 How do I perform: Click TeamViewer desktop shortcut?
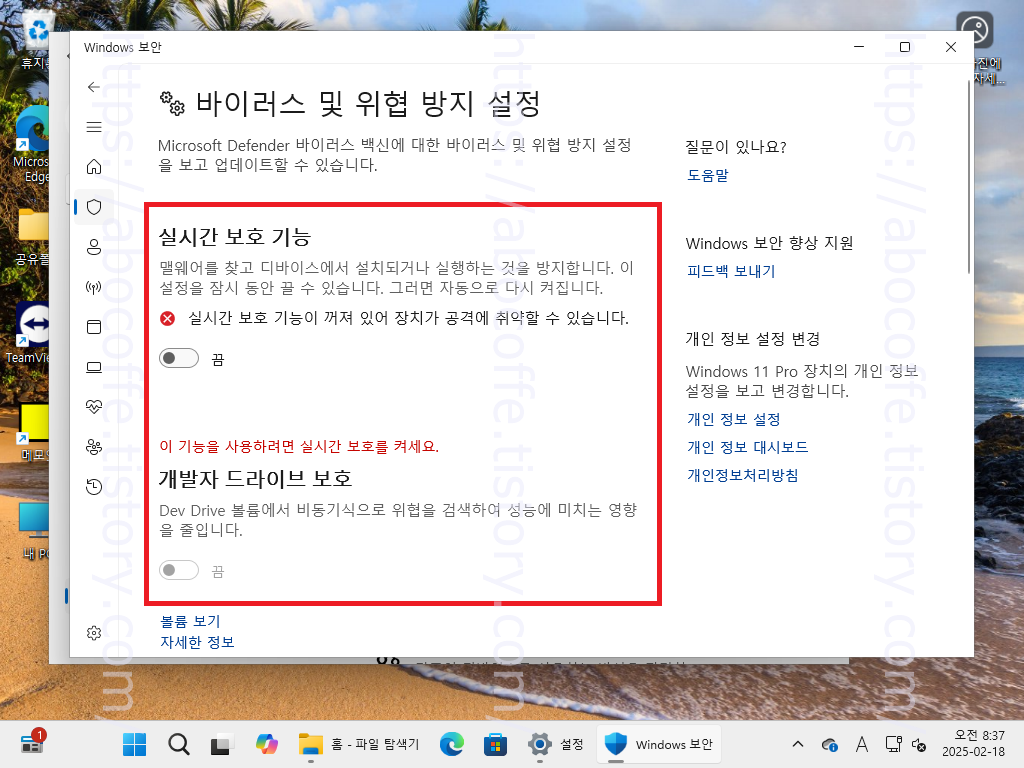28,332
